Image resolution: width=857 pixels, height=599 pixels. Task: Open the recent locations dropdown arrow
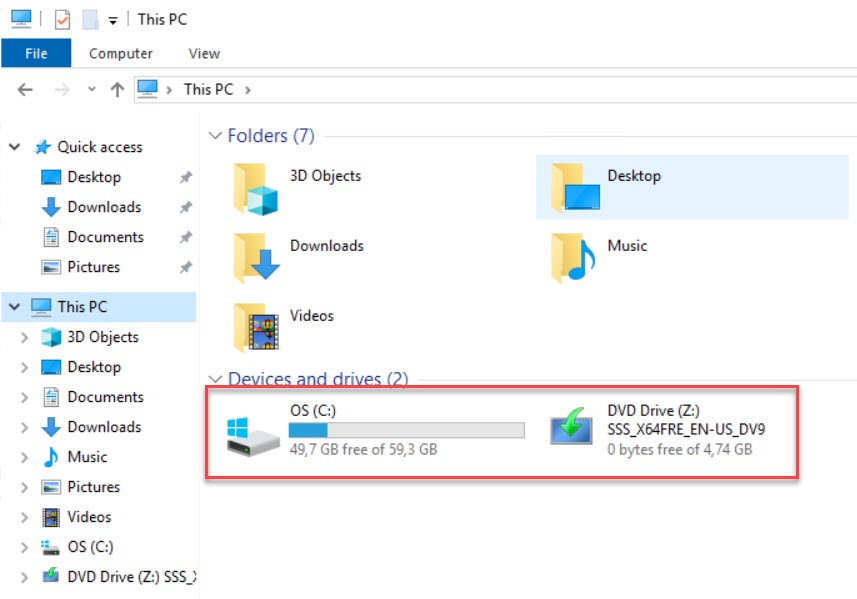[91, 89]
